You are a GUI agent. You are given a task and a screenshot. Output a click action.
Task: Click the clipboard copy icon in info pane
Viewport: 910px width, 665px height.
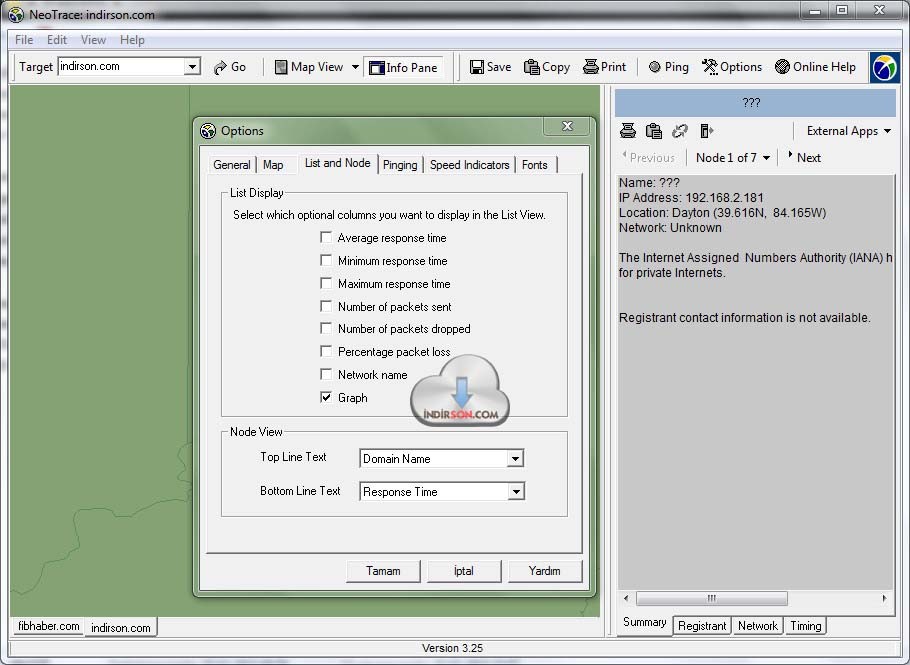click(653, 131)
